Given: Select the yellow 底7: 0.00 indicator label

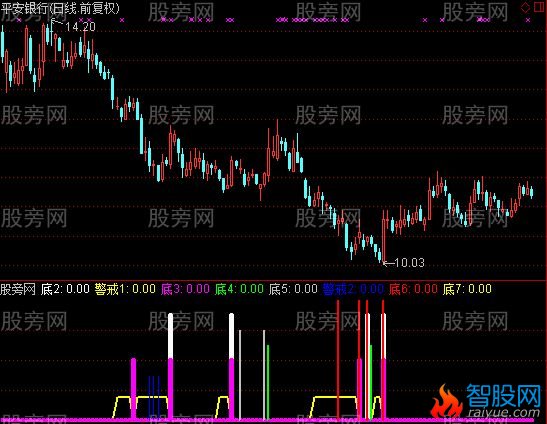Looking at the screenshot, I should [467, 289].
